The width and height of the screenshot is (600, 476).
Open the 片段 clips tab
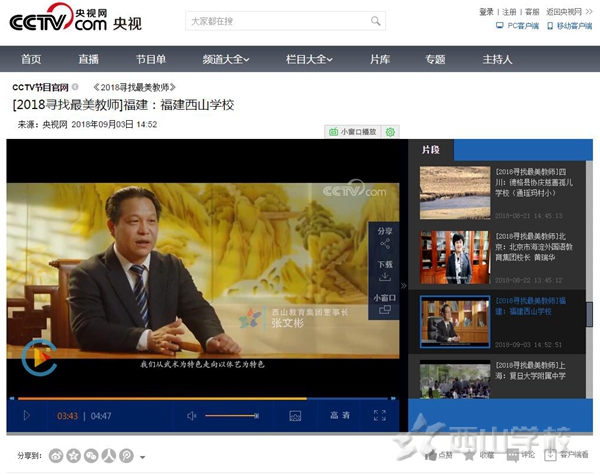coord(431,149)
